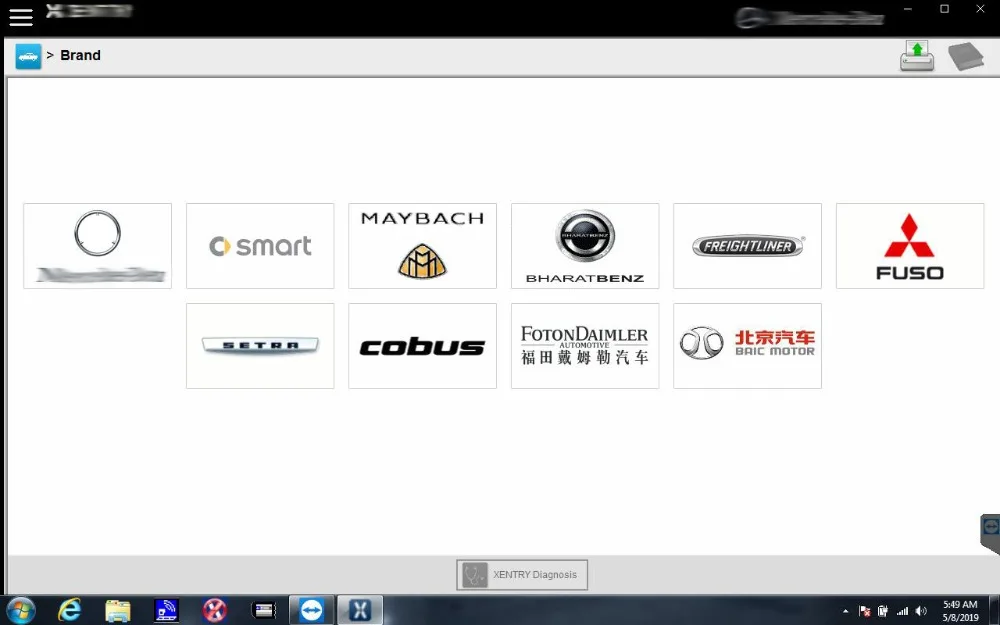The height and width of the screenshot is (625, 1000).
Task: Click the Action Center flag tray icon
Action: tap(865, 611)
